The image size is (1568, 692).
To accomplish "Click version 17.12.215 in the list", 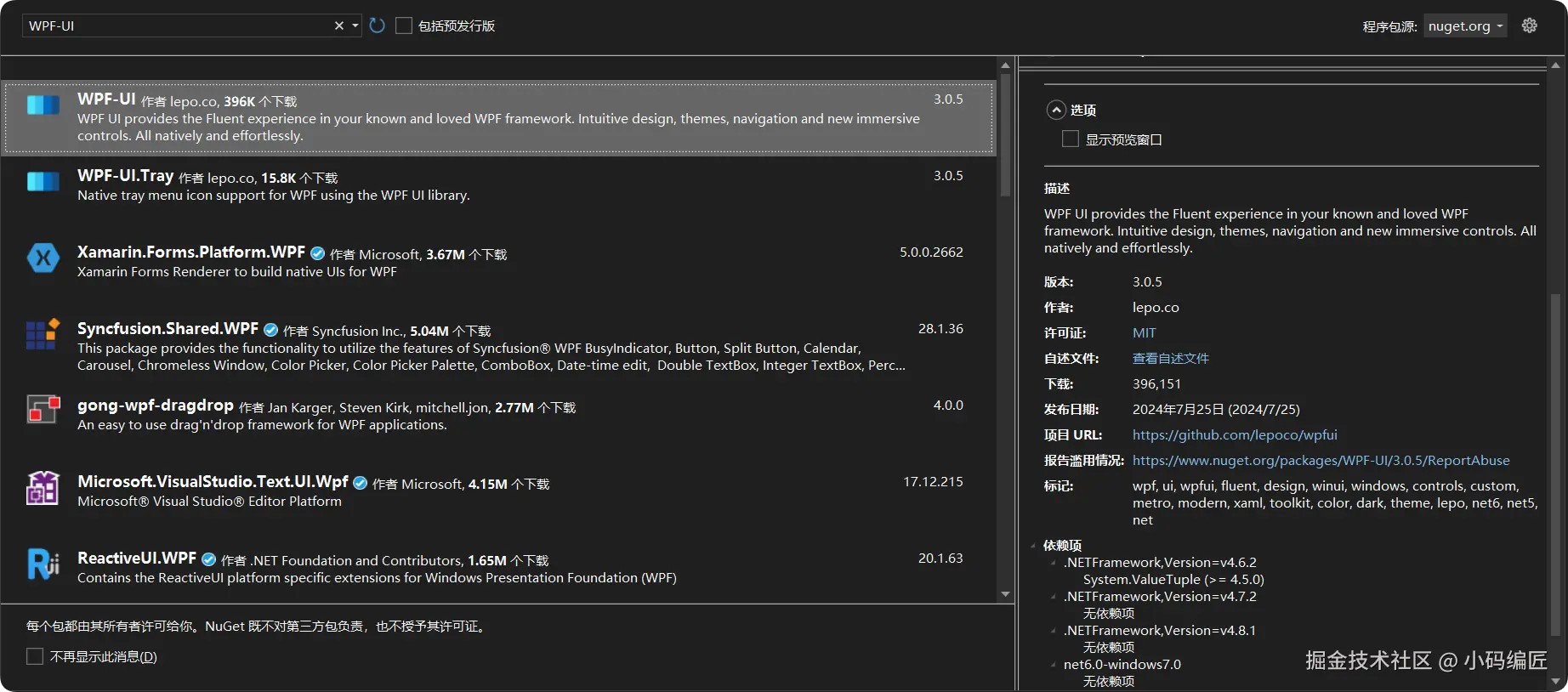I will point(933,482).
